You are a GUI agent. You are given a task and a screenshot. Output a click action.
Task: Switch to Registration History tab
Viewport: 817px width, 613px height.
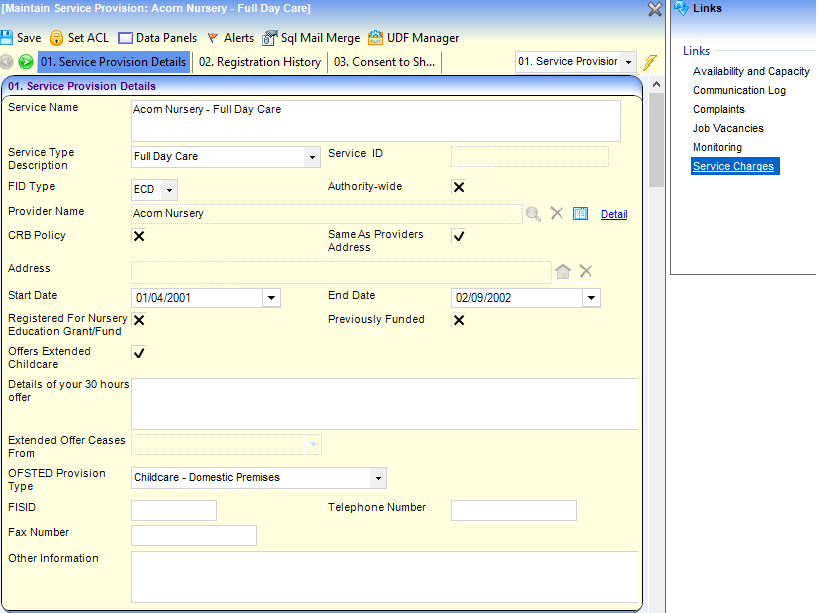(259, 62)
